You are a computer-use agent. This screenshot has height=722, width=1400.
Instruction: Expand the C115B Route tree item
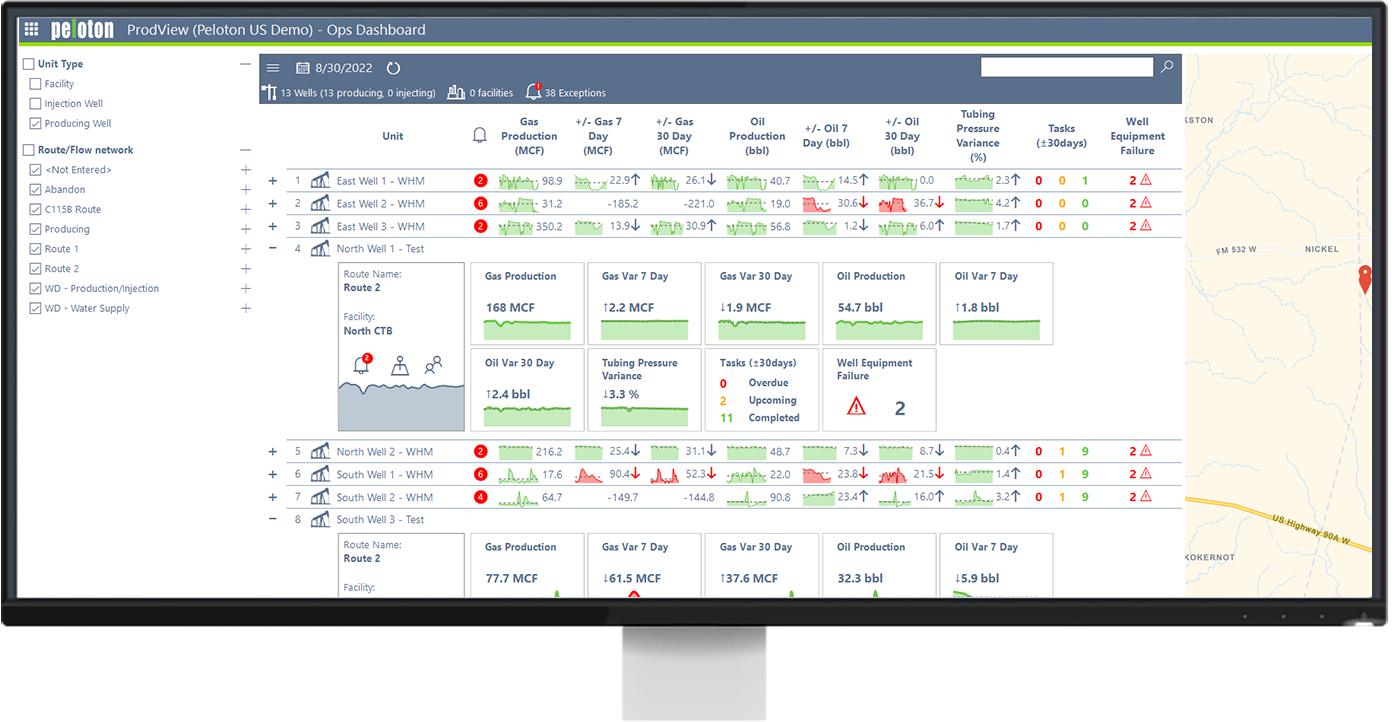coord(246,209)
